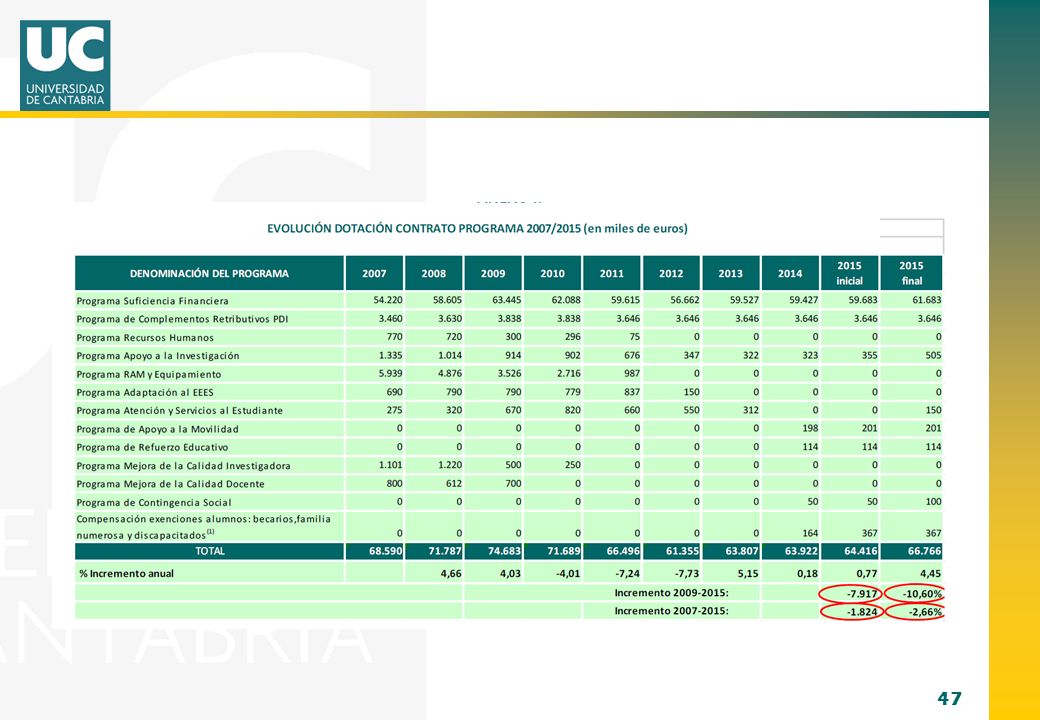
Task: Select the 2009 column header
Action: 493,273
